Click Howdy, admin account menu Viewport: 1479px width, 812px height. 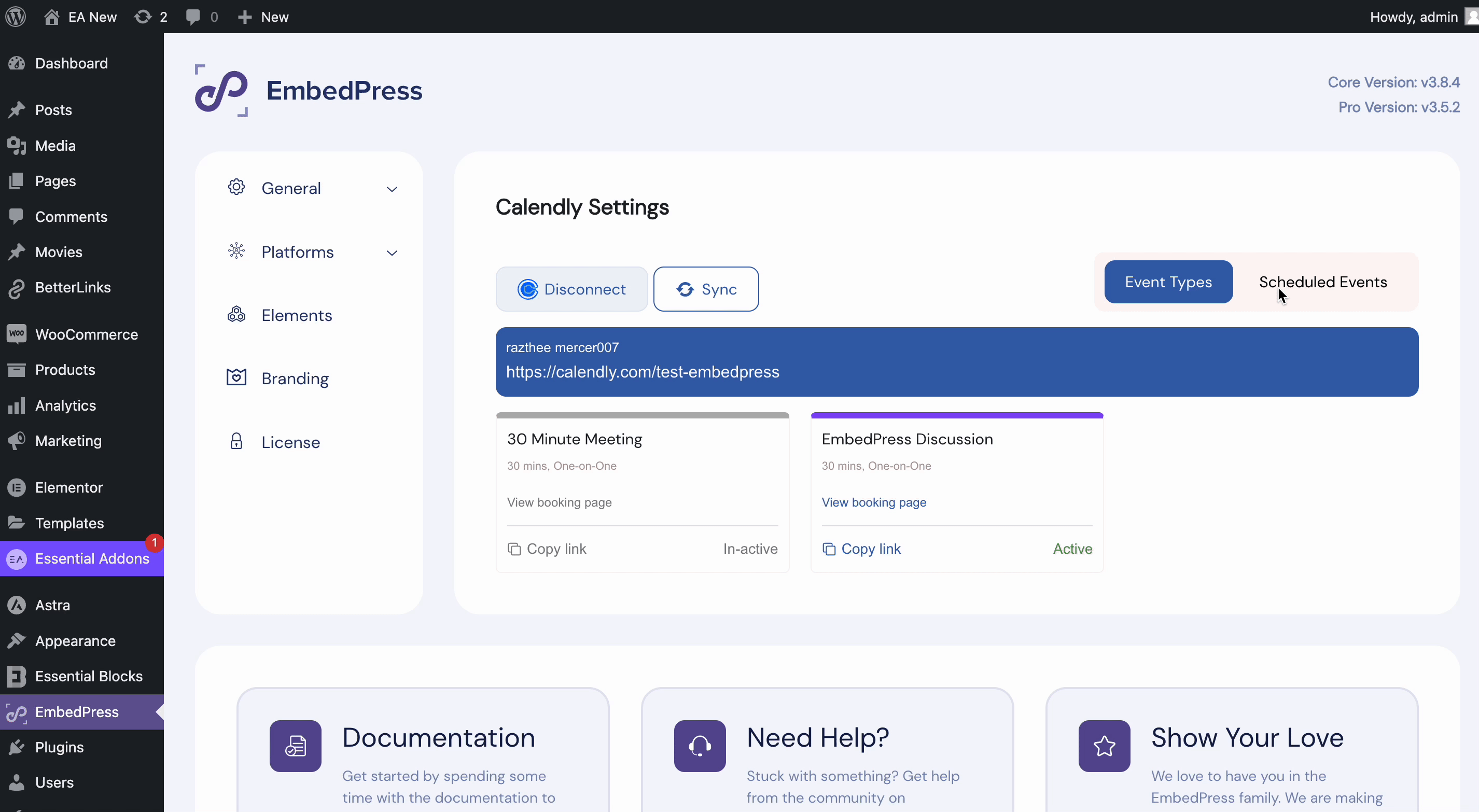(x=1423, y=17)
